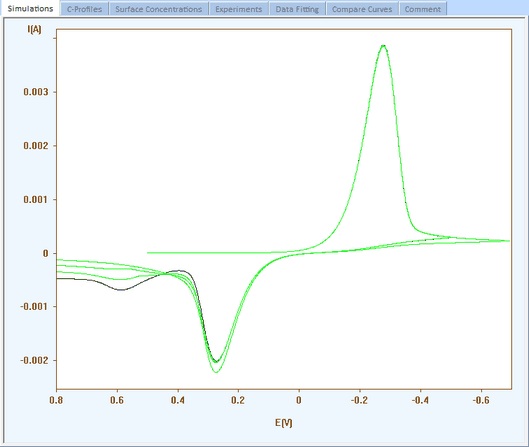This screenshot has height=447, width=529.
Task: Click the 0.001 y-axis tick label
Action: coord(36,199)
